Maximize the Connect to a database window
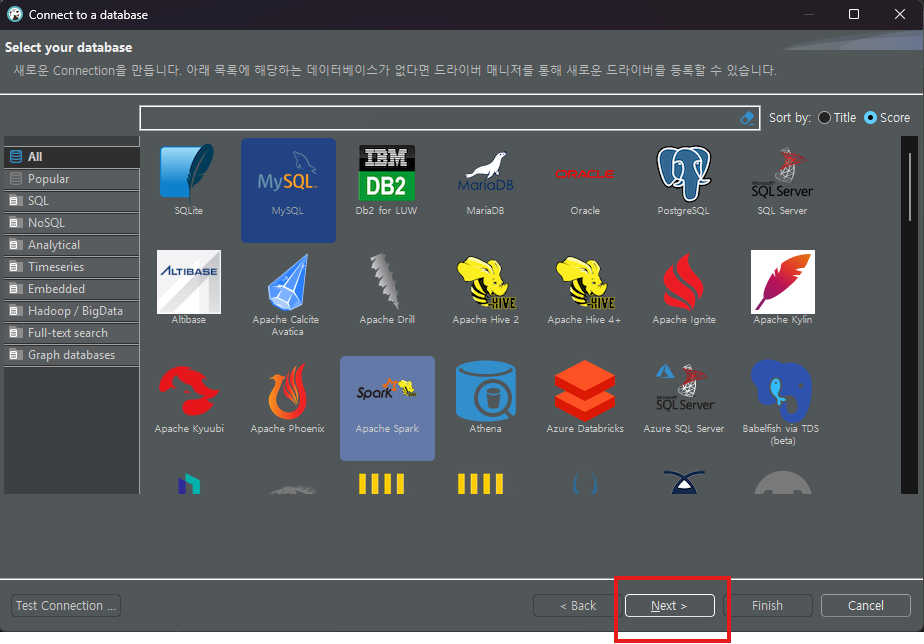The width and height of the screenshot is (924, 644). (854, 14)
